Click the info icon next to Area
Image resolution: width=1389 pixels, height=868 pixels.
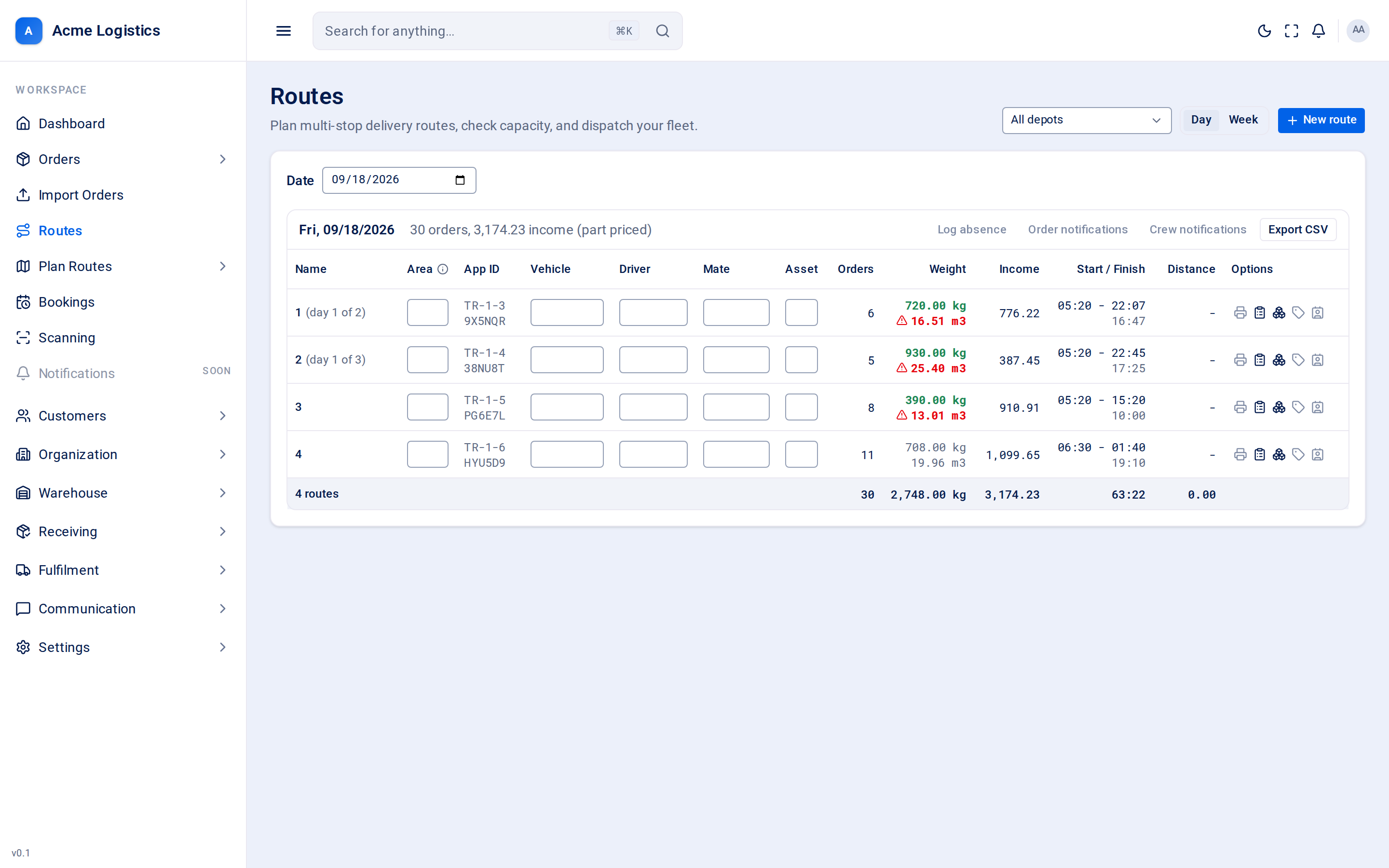(443, 269)
